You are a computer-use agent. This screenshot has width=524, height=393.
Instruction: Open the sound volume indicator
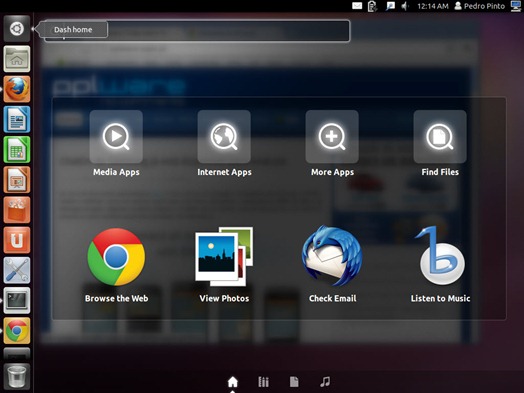(x=405, y=6)
